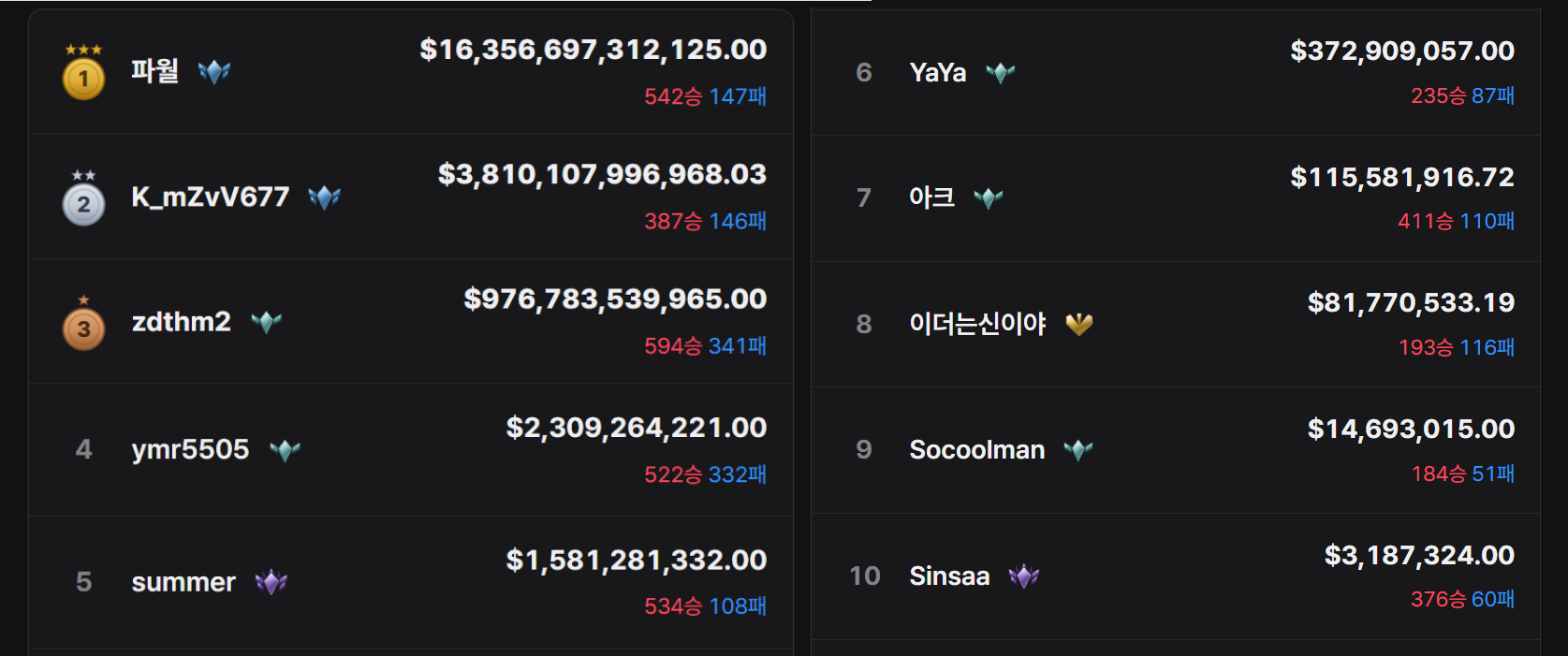Click the blue tier badge beside K_mZvV677
Image resolution: width=1568 pixels, height=656 pixels.
(324, 197)
